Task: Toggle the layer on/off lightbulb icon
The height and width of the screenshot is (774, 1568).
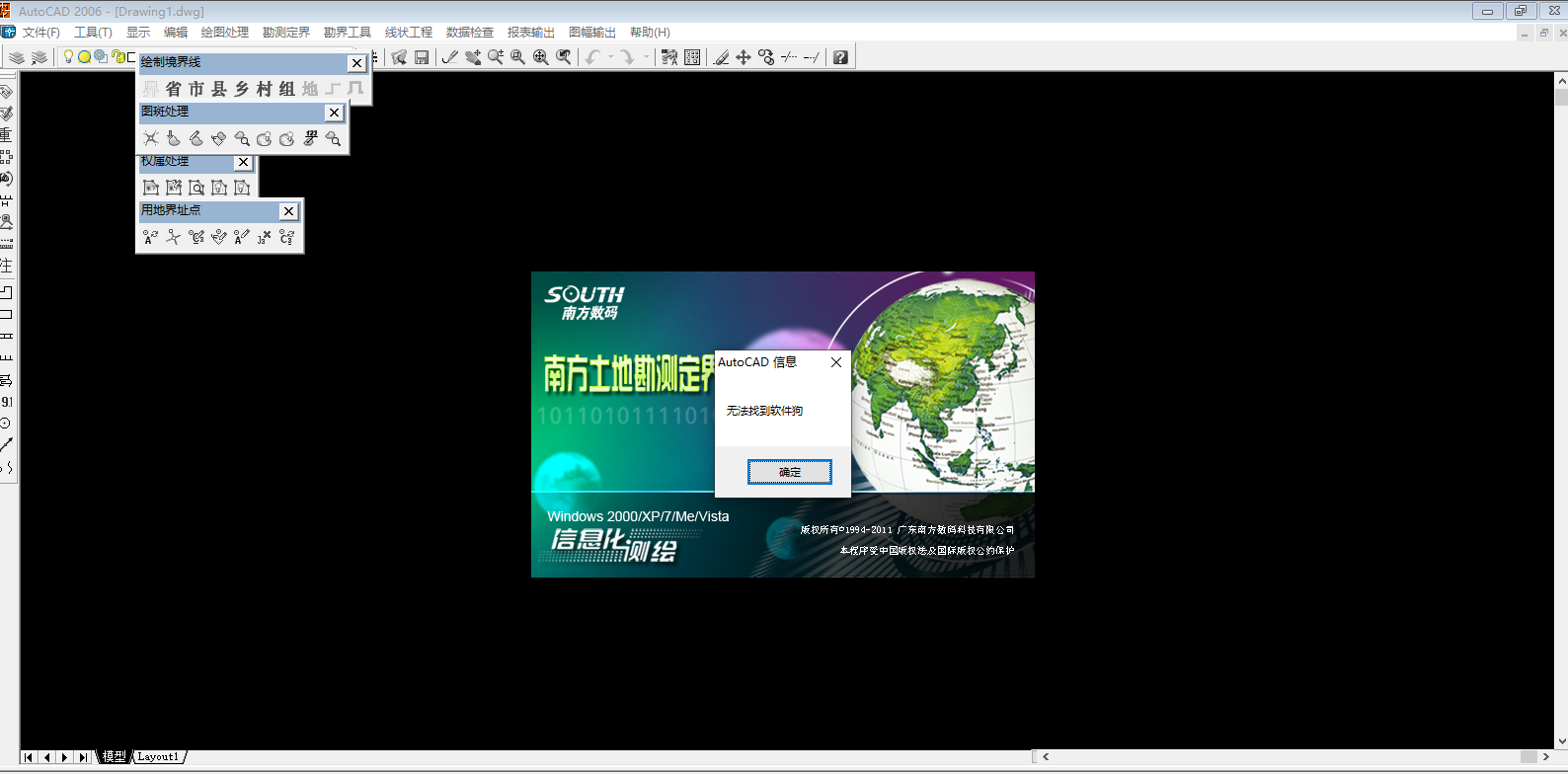Action: [x=68, y=57]
